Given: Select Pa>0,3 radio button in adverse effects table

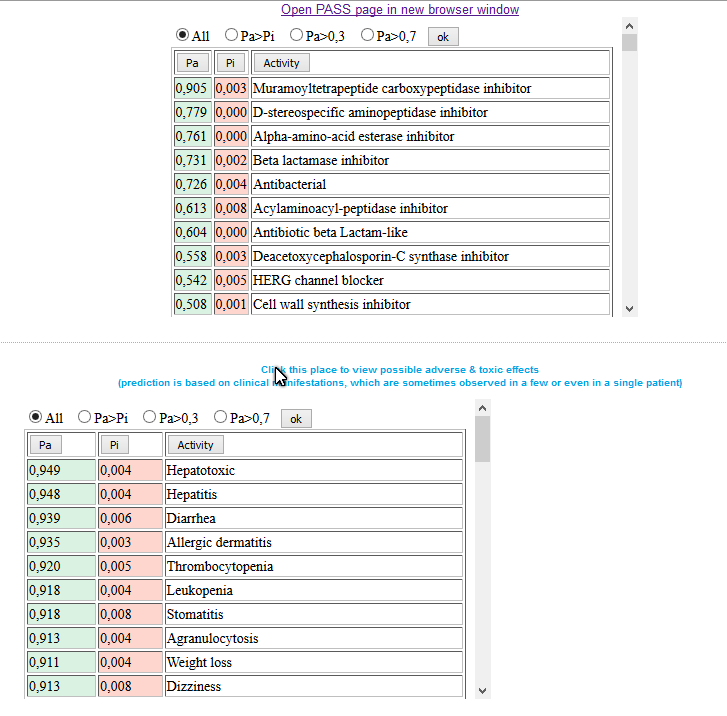Looking at the screenshot, I should (149, 417).
